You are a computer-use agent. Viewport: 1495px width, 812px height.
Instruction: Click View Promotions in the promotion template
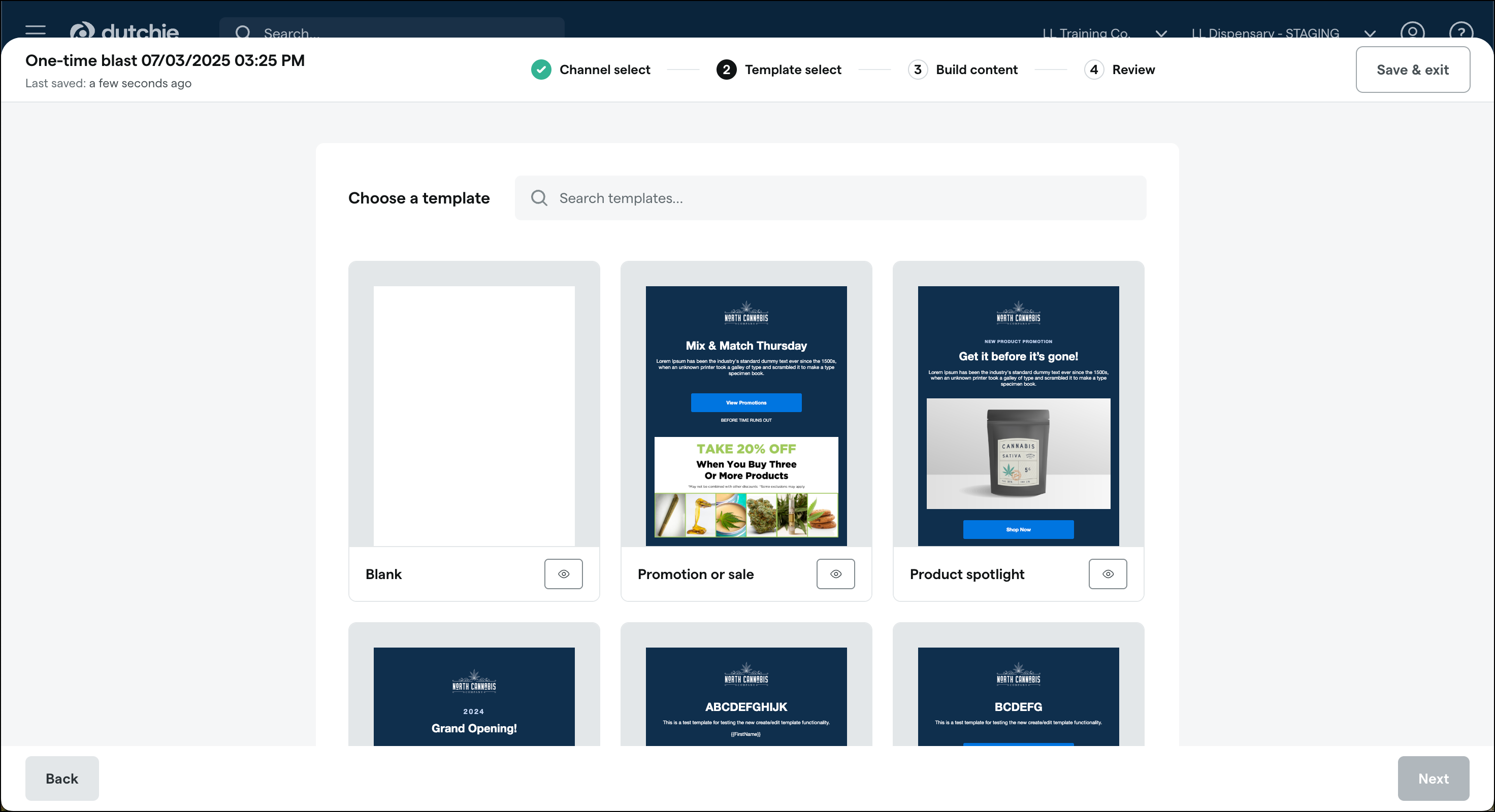pos(746,402)
